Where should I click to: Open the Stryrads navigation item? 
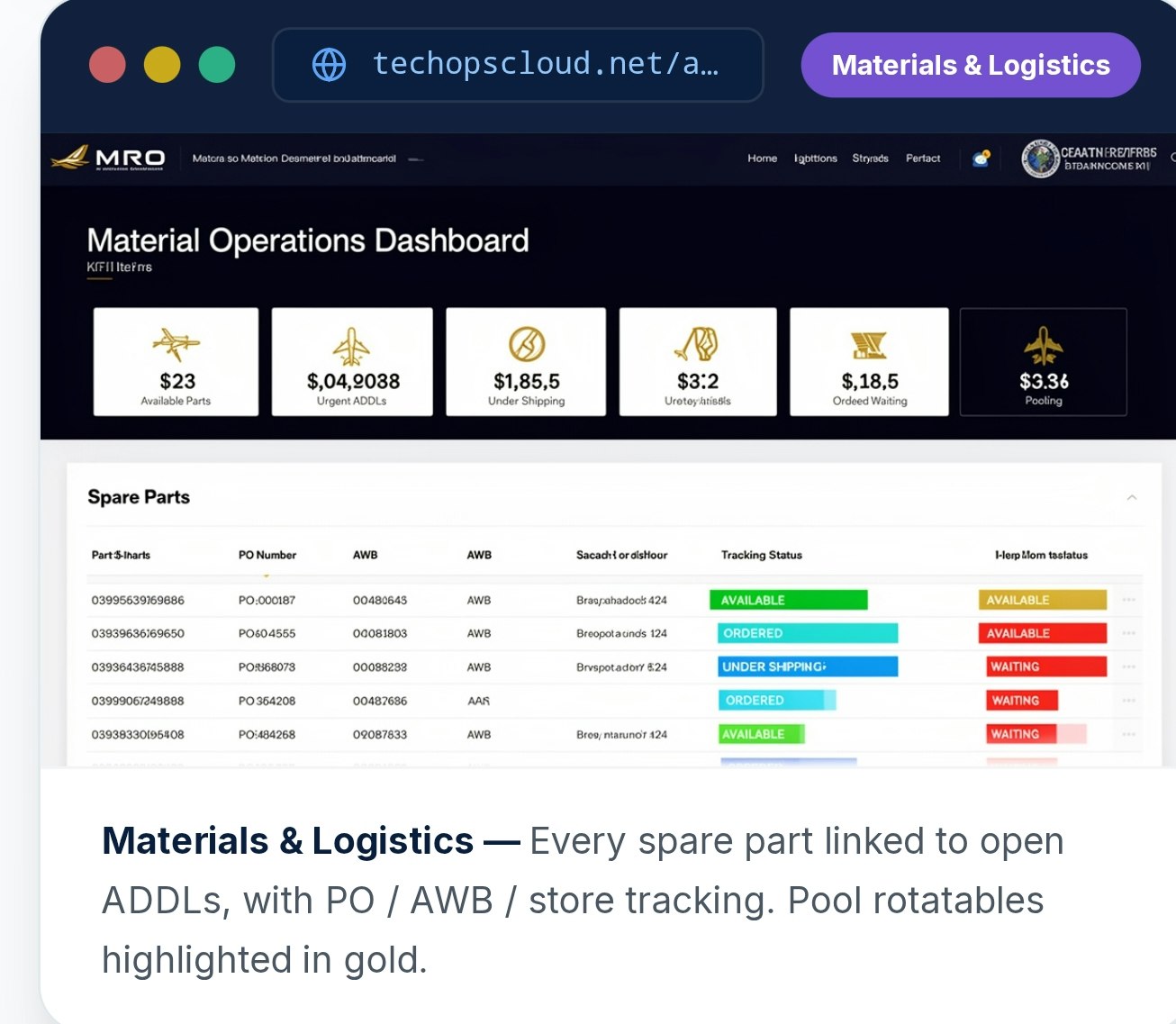pyautogui.click(x=870, y=159)
